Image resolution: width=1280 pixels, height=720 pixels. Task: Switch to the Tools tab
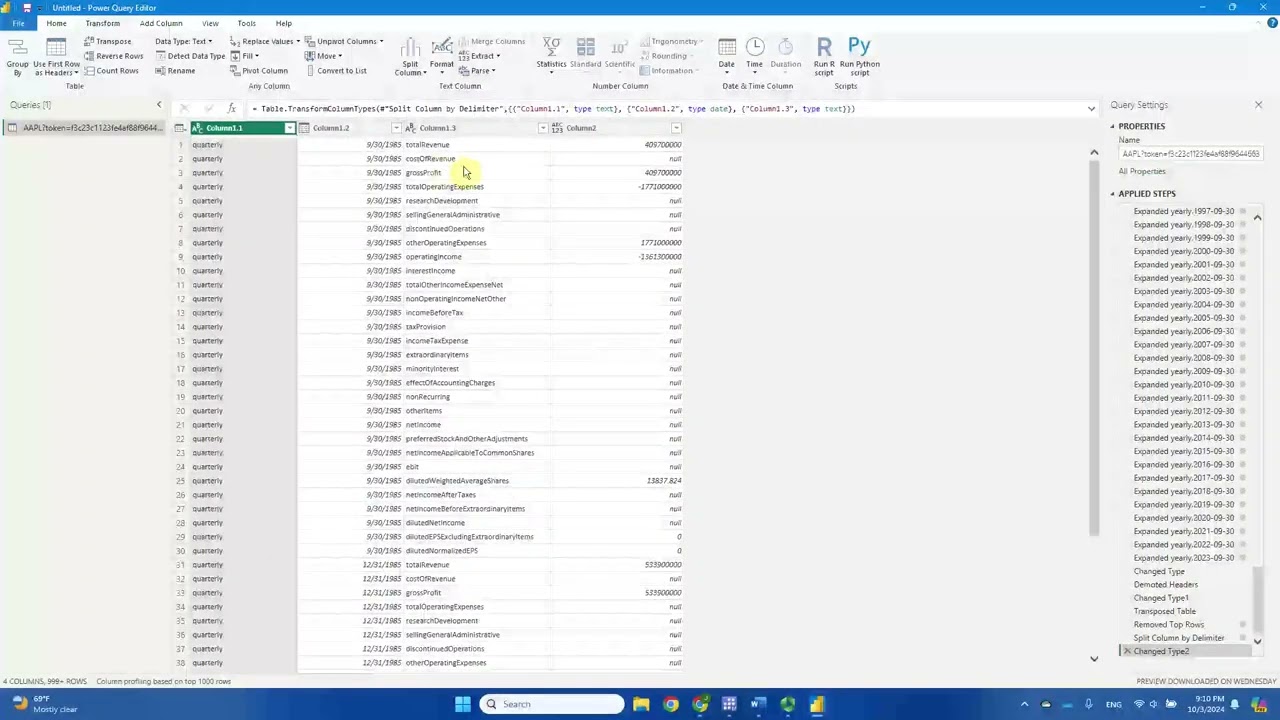(246, 23)
